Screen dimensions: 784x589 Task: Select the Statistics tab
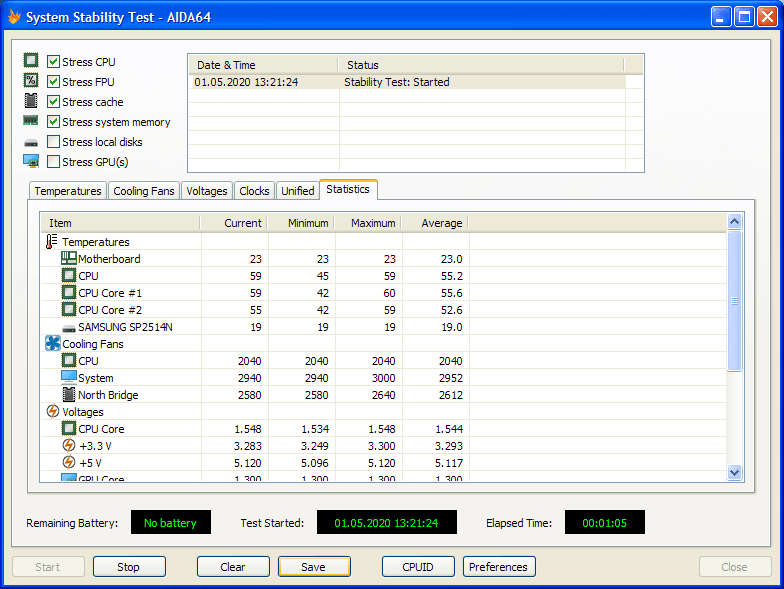tap(348, 190)
